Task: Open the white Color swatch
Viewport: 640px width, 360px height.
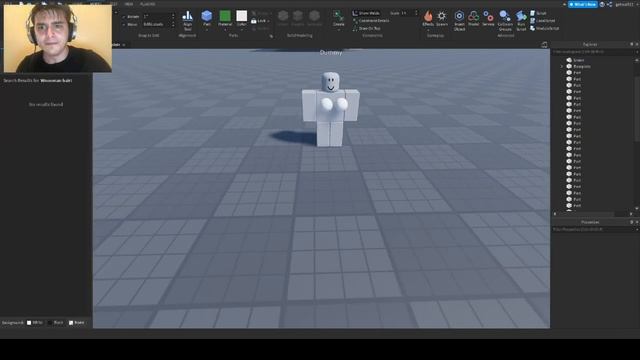Action: tap(242, 16)
